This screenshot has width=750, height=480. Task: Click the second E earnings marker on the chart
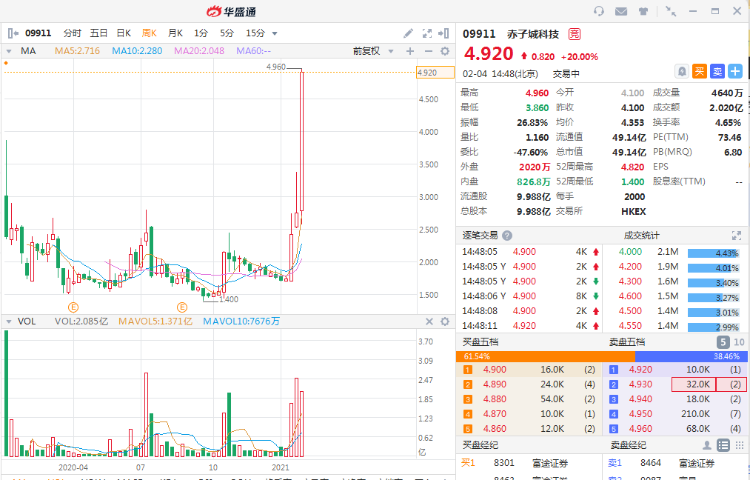tap(182, 307)
